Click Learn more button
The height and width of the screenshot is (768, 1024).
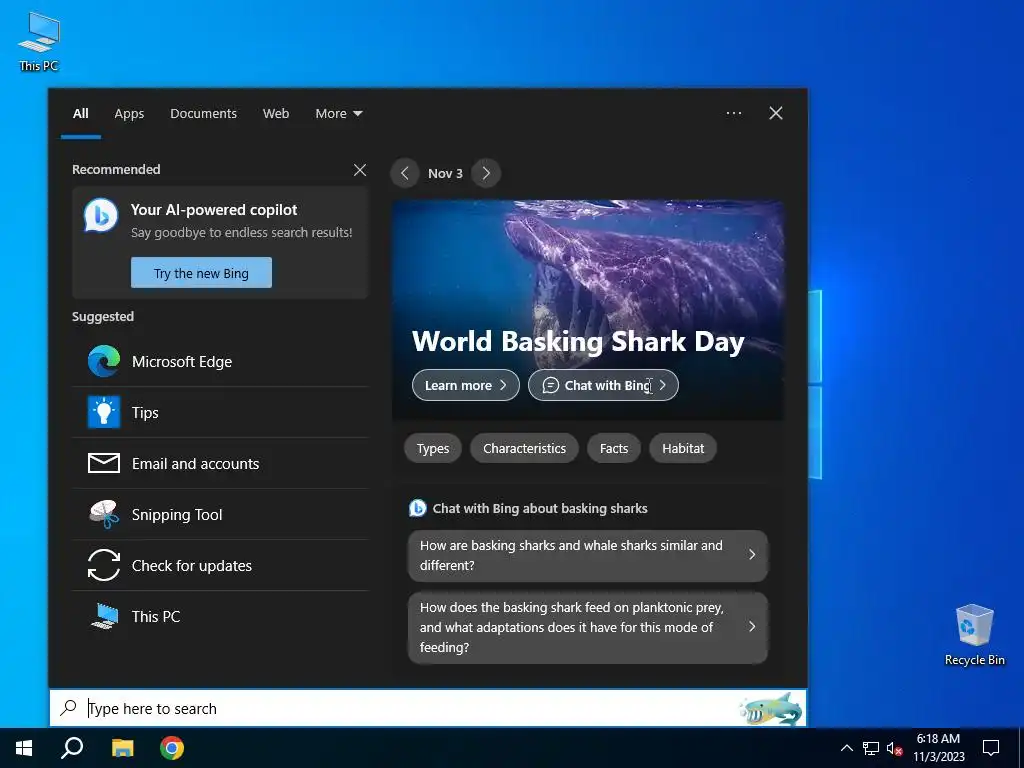pyautogui.click(x=466, y=385)
